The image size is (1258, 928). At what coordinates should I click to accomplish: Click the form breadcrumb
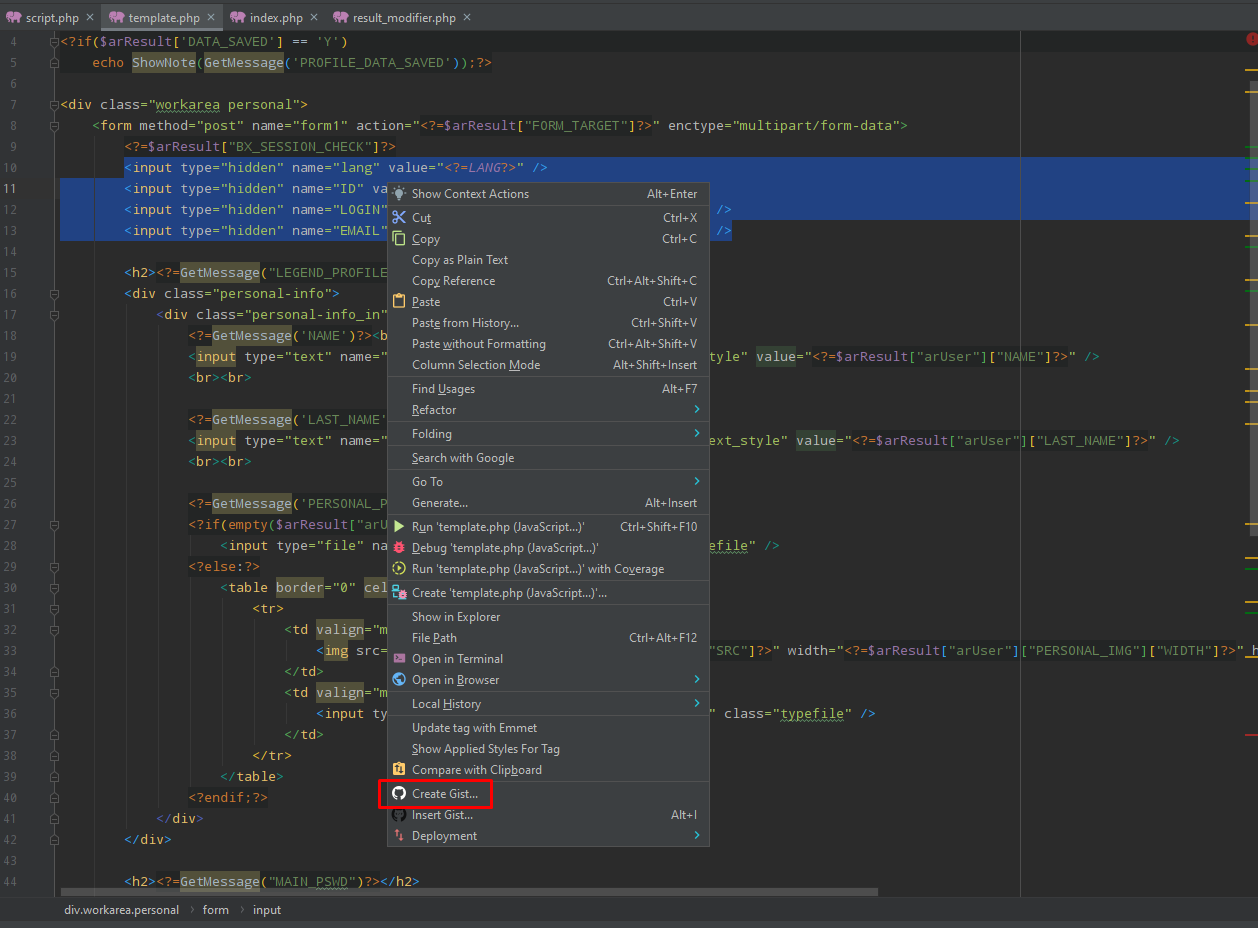[216, 910]
